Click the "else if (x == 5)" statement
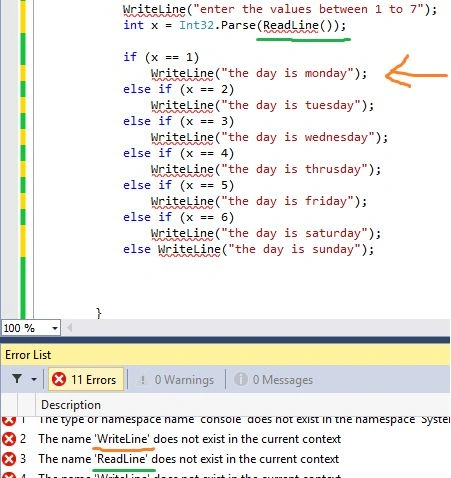Screen dimensions: 451x478 click(x=179, y=185)
